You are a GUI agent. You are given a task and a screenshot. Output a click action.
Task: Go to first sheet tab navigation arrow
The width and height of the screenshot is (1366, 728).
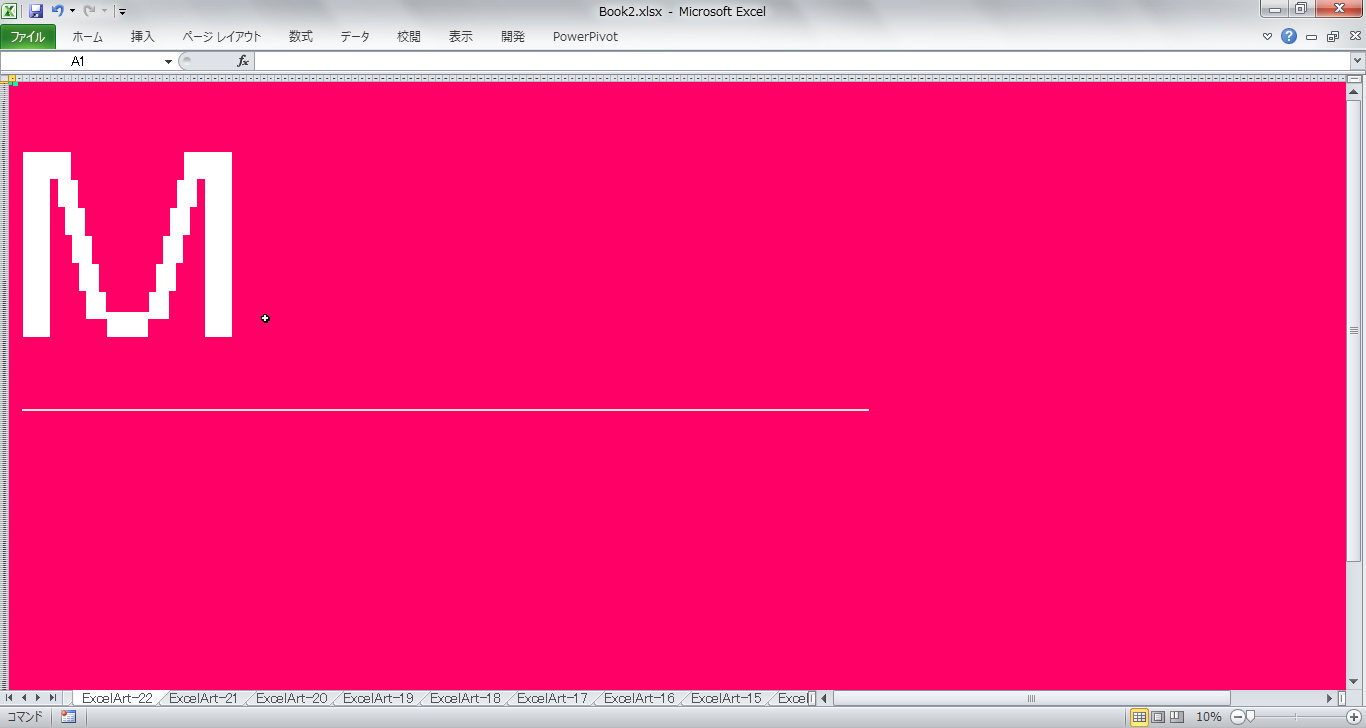point(10,698)
